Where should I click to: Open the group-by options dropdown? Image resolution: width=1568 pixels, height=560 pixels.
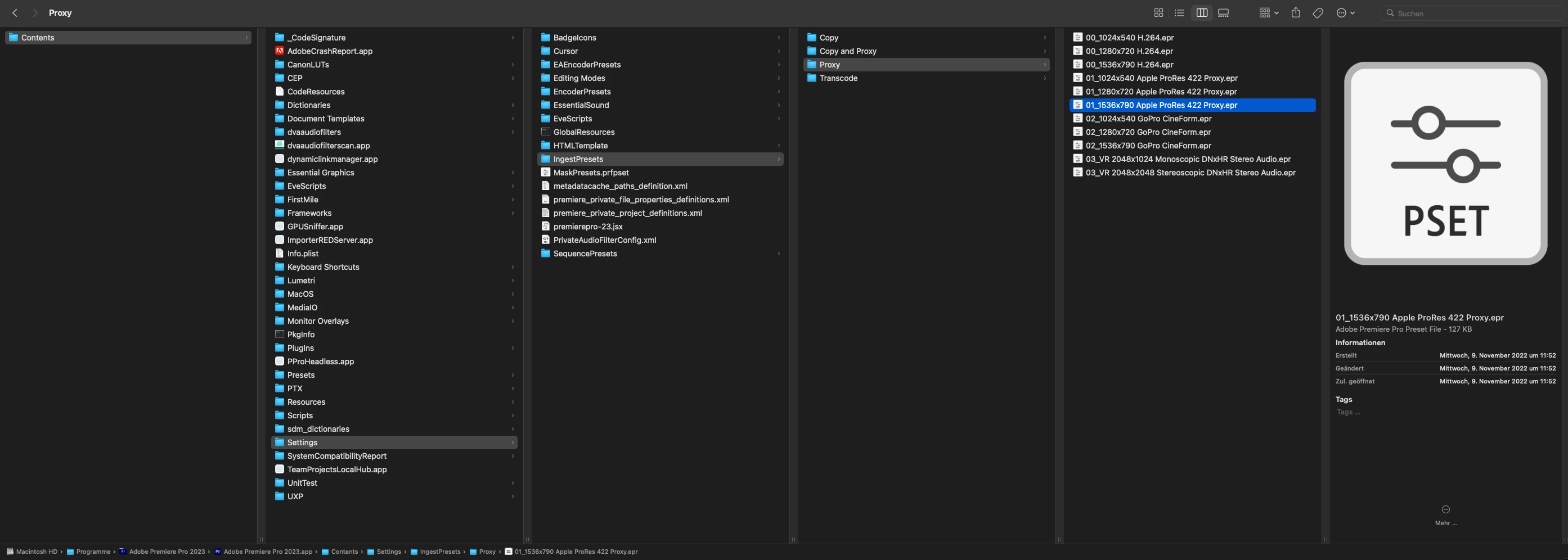pyautogui.click(x=1269, y=13)
